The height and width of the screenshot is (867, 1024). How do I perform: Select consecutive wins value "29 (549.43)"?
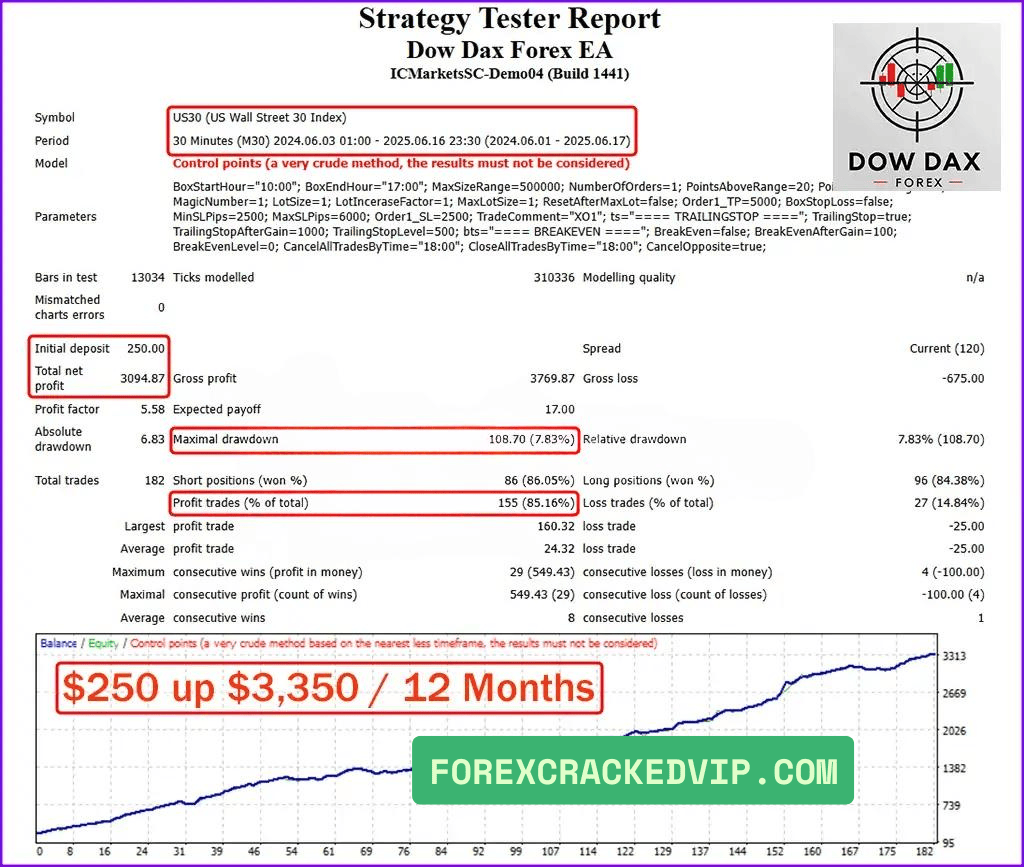542,572
